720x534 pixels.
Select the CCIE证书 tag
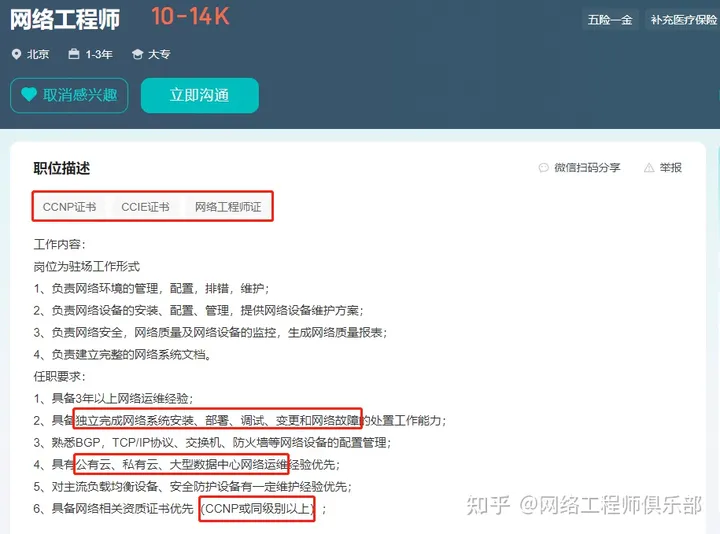[145, 207]
